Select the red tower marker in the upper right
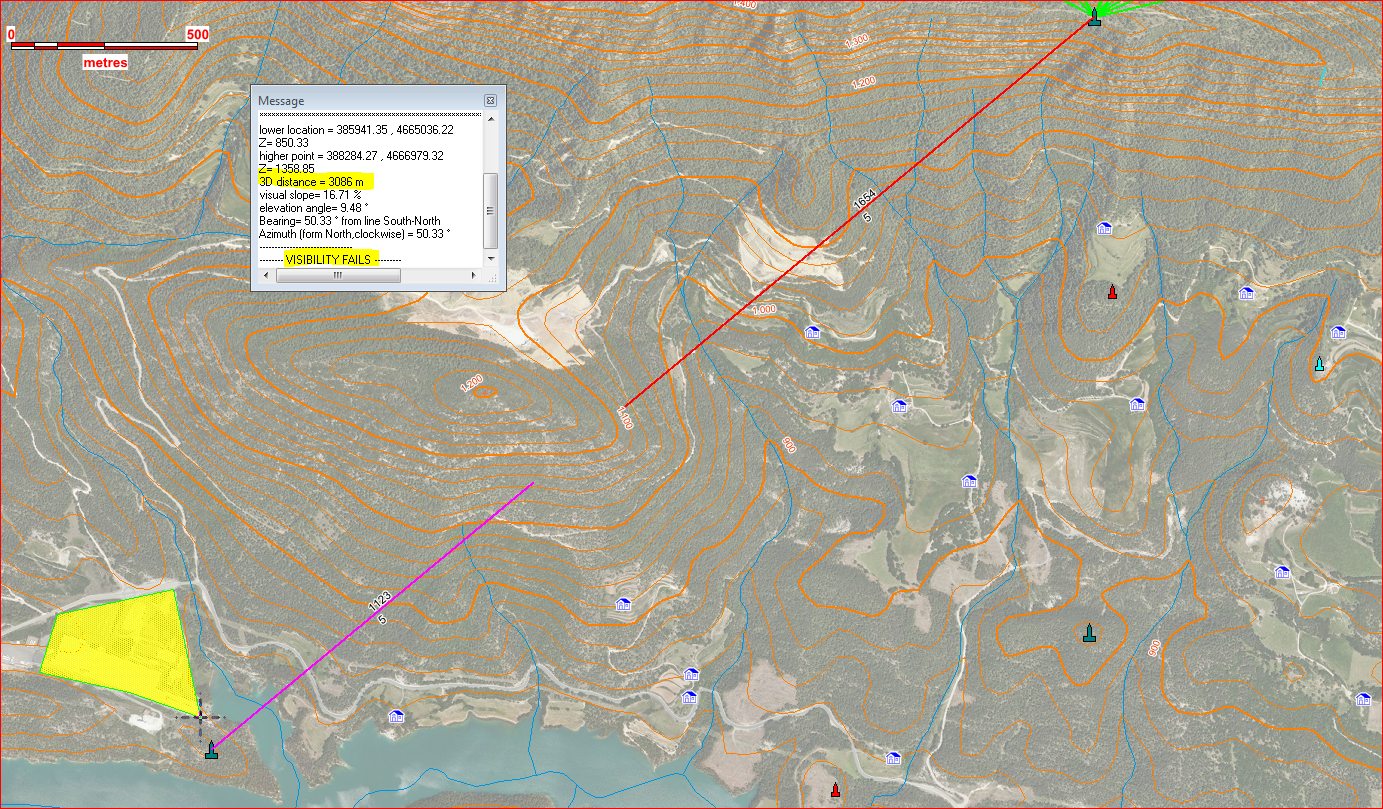This screenshot has height=809, width=1383. pyautogui.click(x=1112, y=292)
